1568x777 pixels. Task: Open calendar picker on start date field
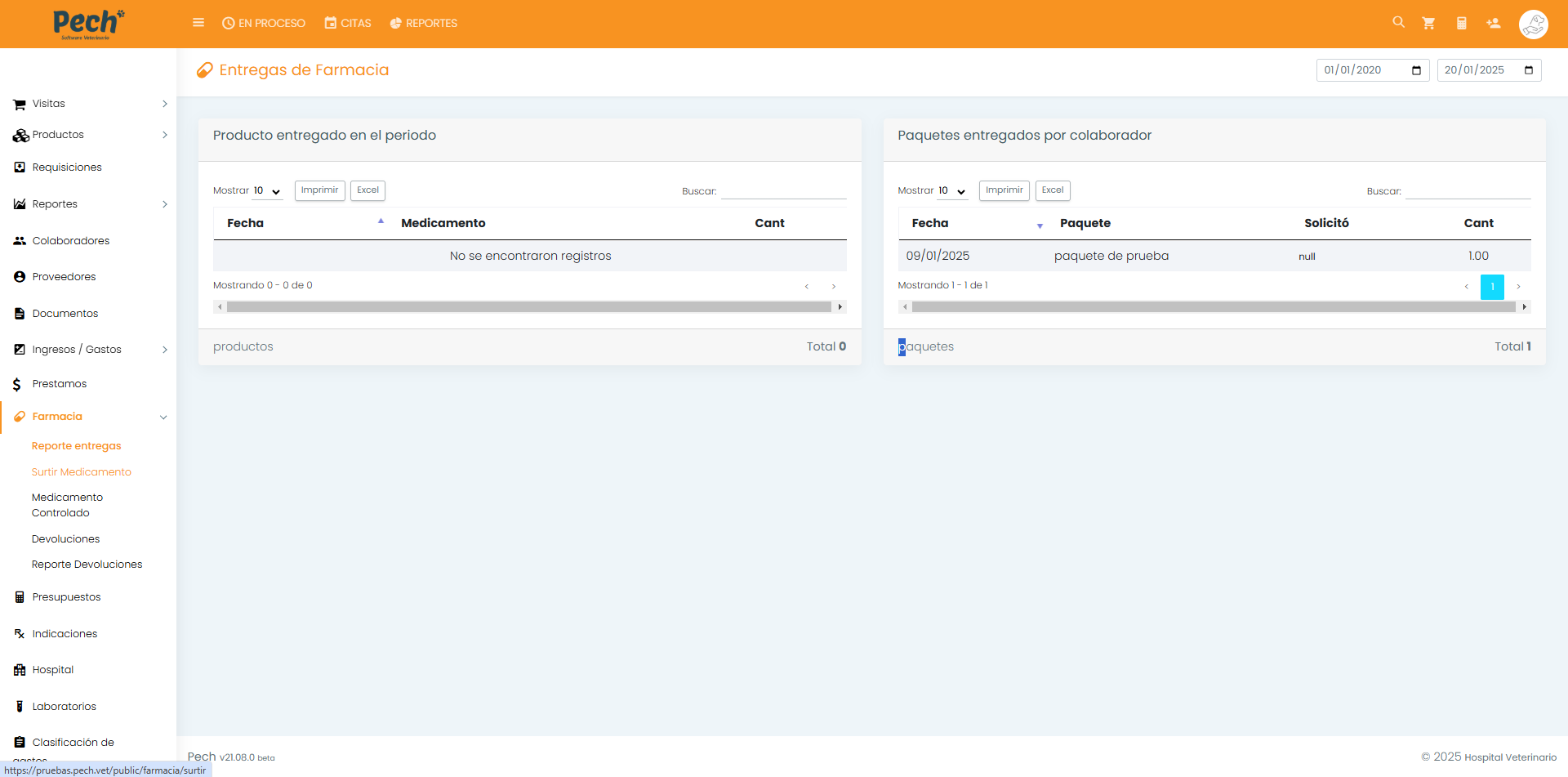(x=1416, y=70)
